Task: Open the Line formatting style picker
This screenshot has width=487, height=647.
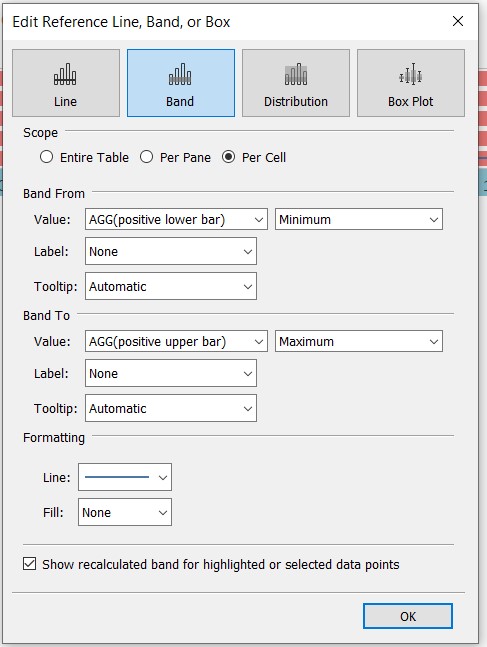Action: click(125, 477)
